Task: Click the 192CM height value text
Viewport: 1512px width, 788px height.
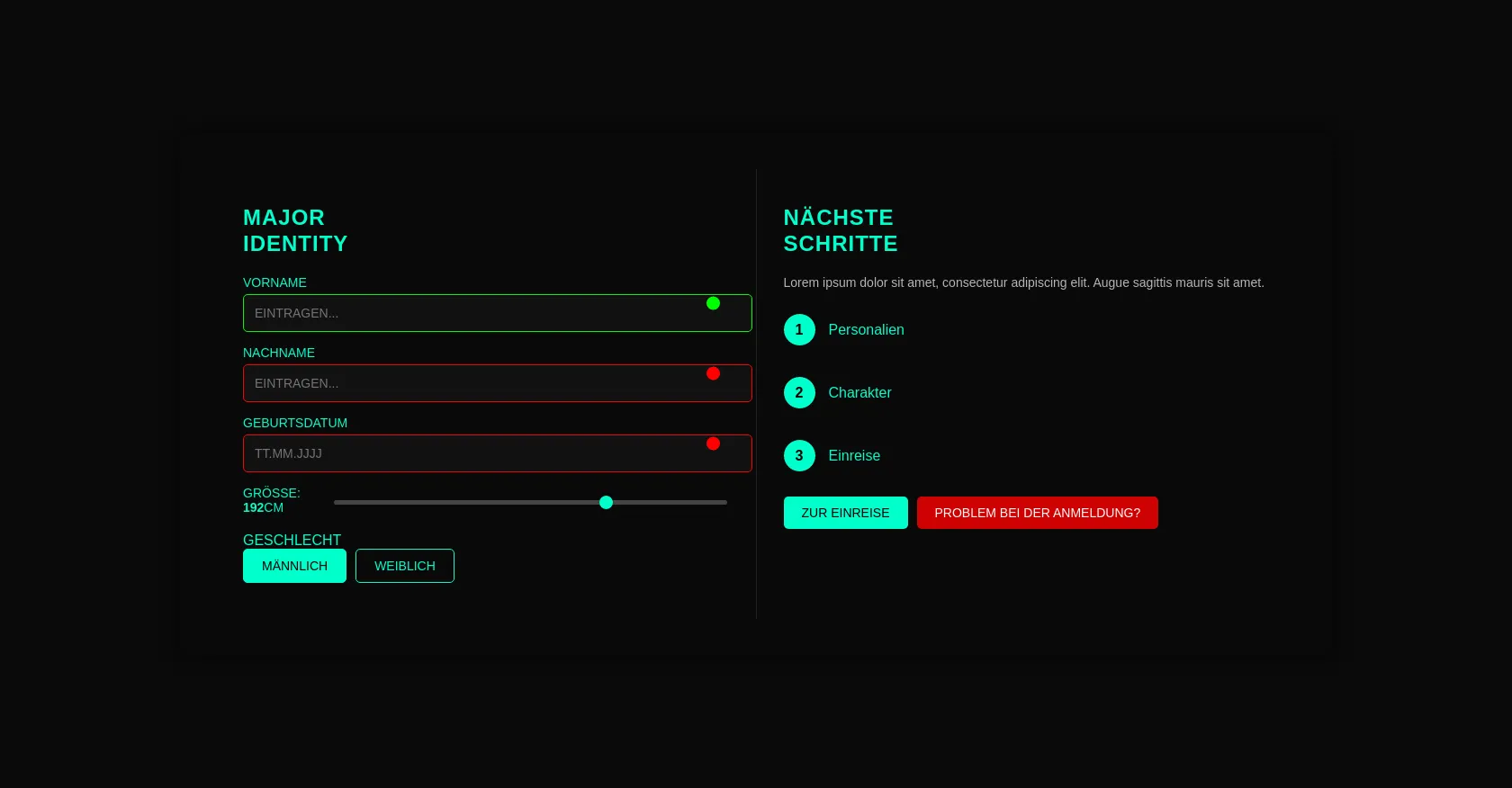Action: pos(263,508)
